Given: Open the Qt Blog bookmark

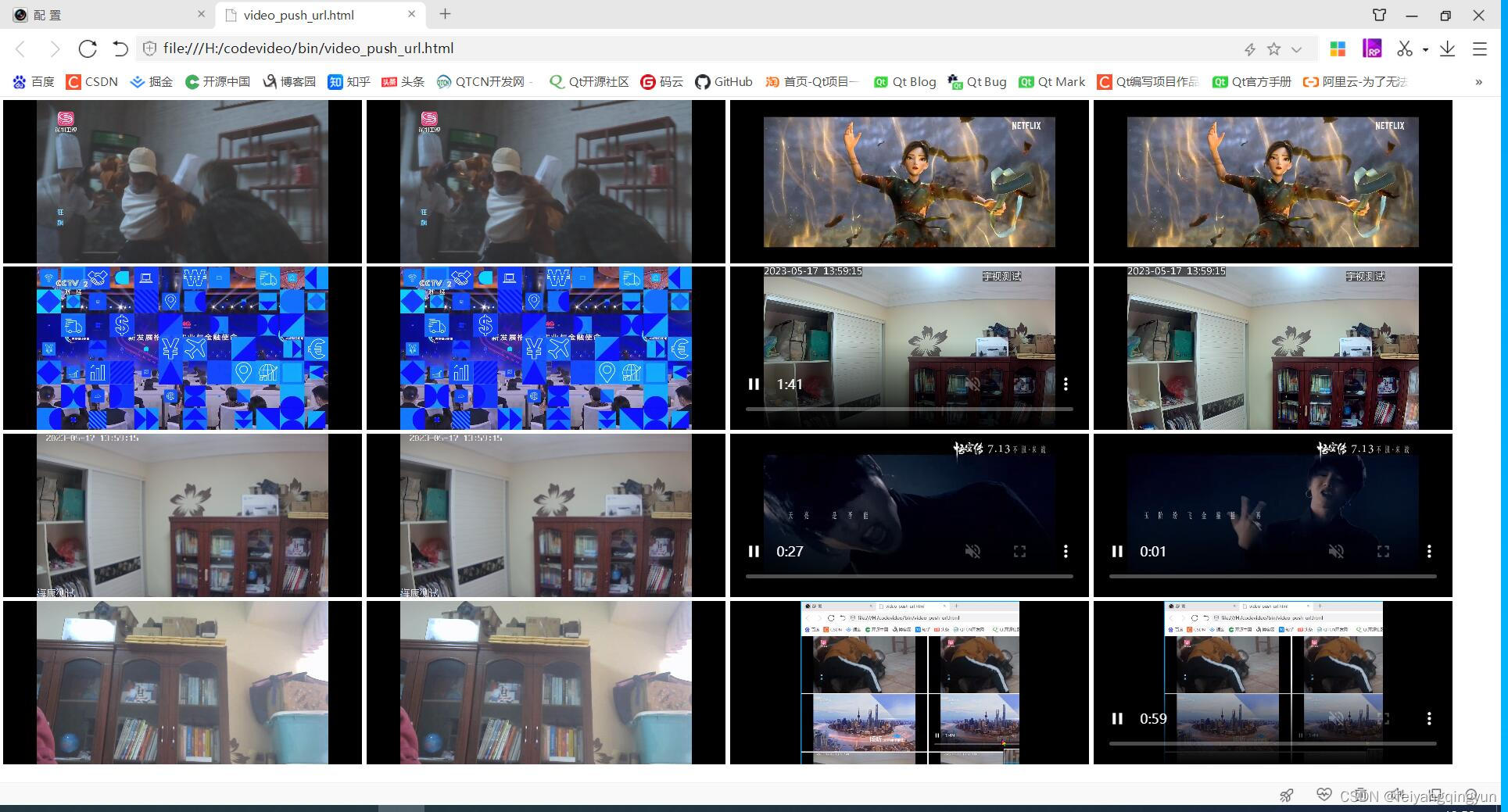Looking at the screenshot, I should click(904, 81).
